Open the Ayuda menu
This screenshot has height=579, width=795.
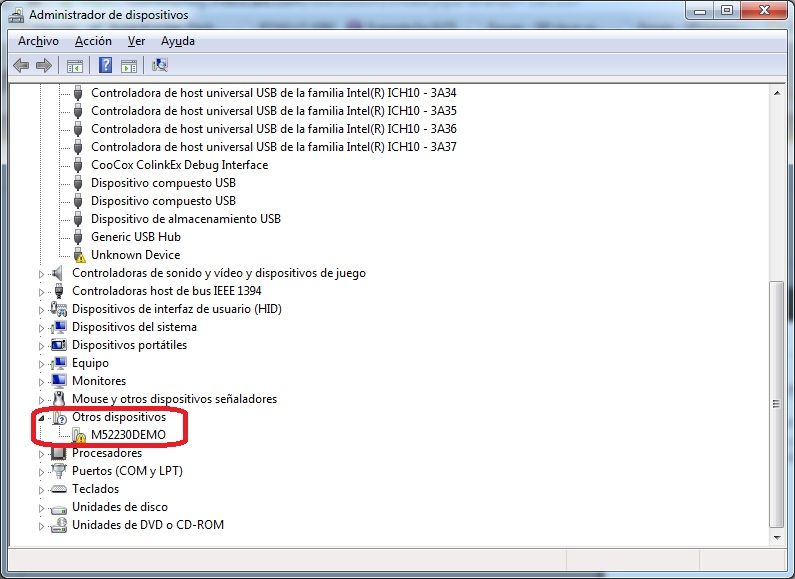pyautogui.click(x=177, y=41)
